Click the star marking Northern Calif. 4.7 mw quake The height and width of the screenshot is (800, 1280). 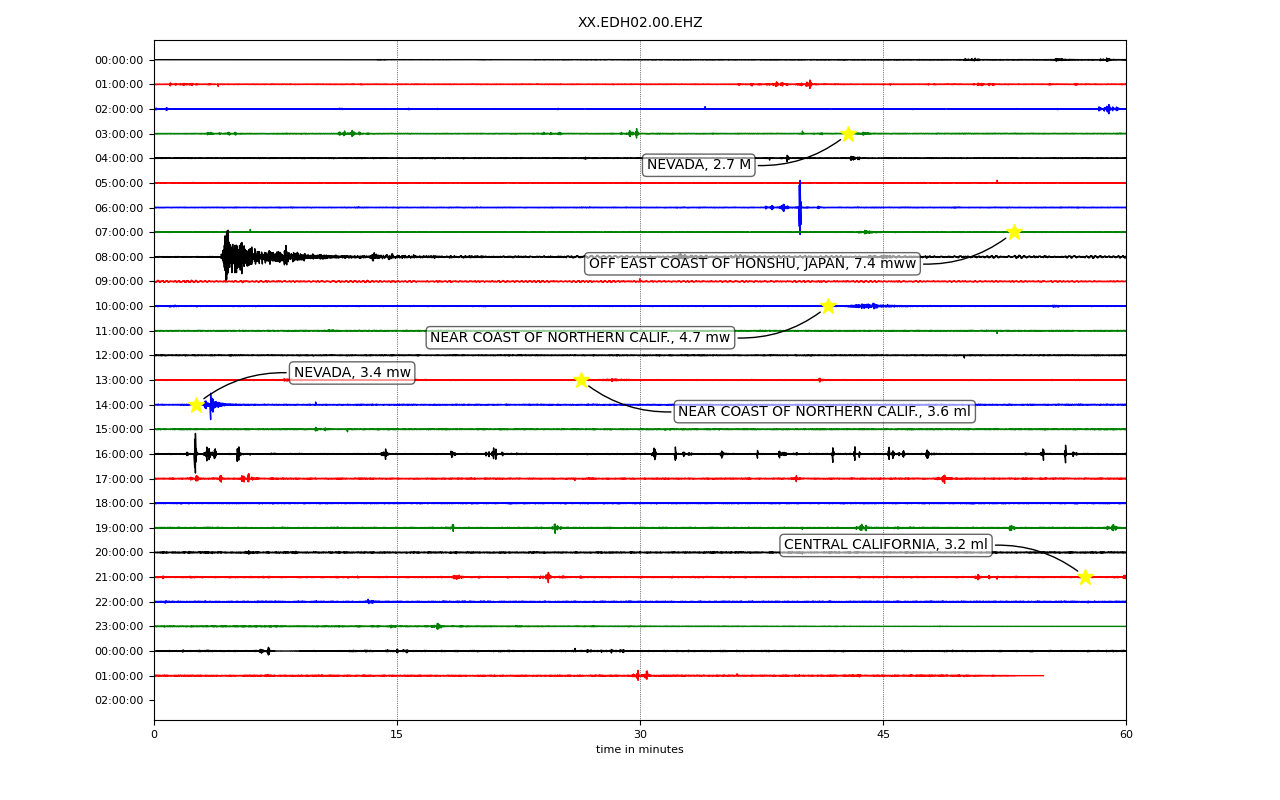pyautogui.click(x=828, y=306)
